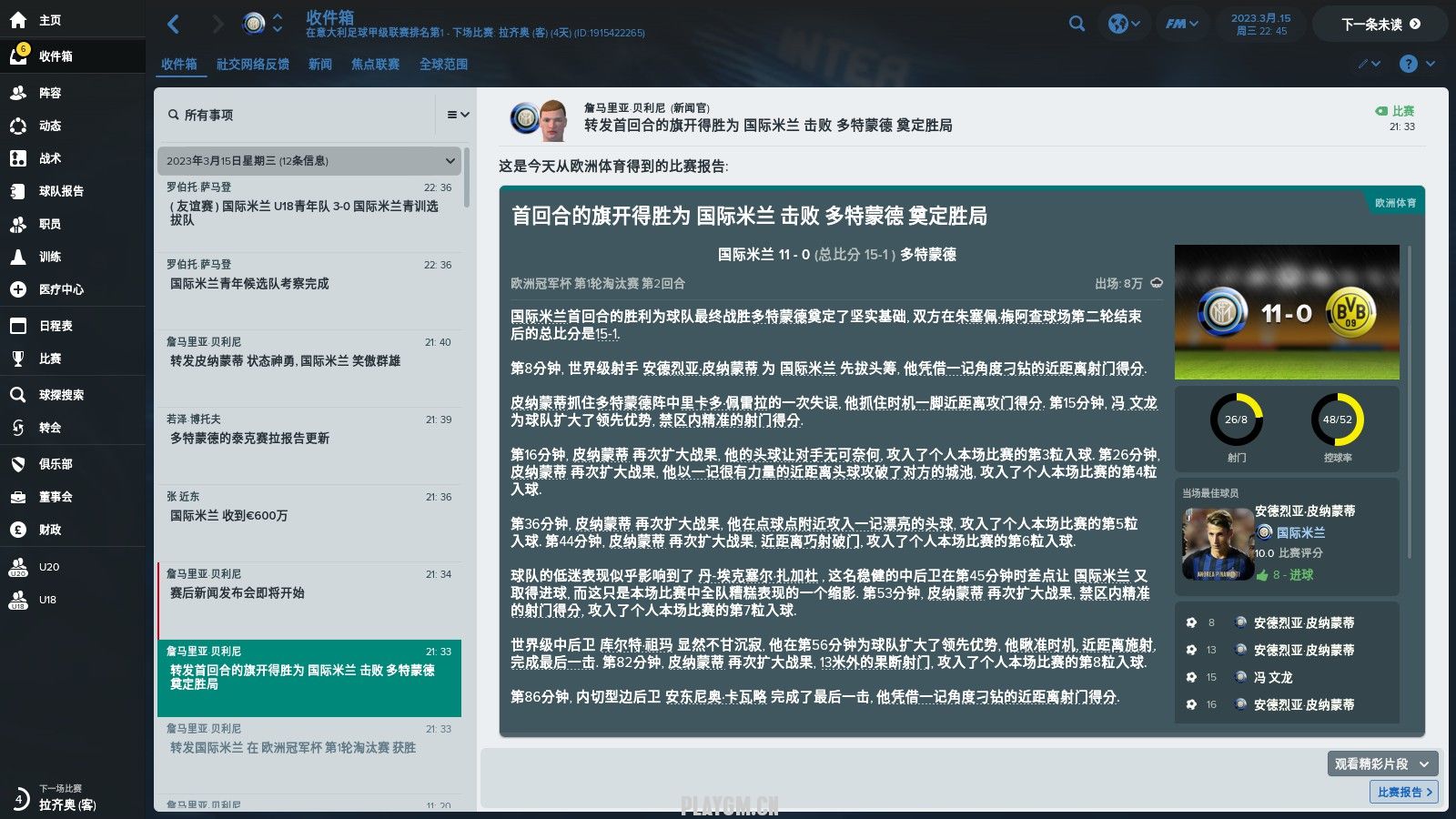Click the 比赛报告 button
The height and width of the screenshot is (819, 1456).
point(1404,792)
